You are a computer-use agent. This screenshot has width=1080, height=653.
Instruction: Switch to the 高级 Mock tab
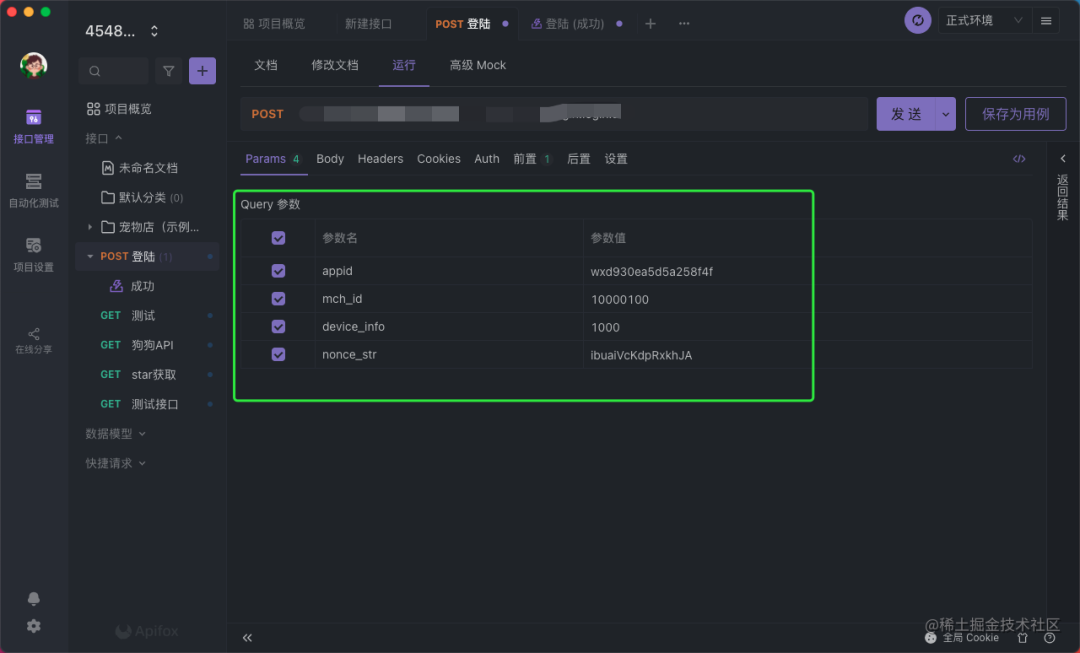point(477,65)
